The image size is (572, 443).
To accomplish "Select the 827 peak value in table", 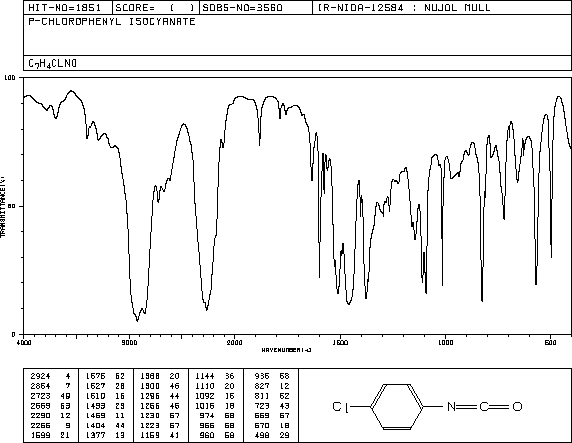I will [x=262, y=386].
